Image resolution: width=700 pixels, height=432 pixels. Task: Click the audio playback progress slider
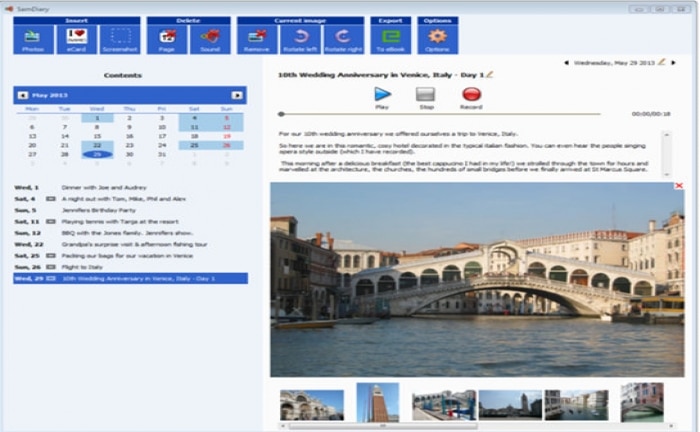pos(450,114)
